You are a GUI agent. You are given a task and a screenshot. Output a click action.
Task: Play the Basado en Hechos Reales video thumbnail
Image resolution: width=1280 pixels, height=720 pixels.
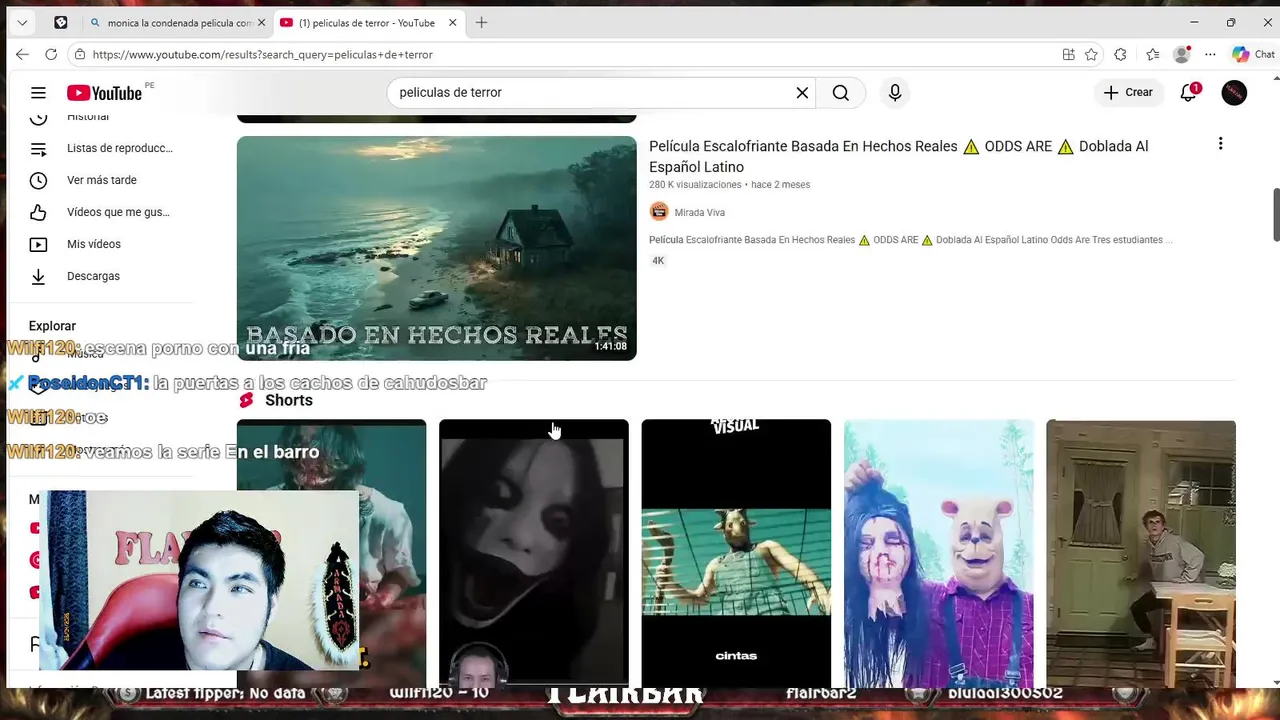[436, 248]
